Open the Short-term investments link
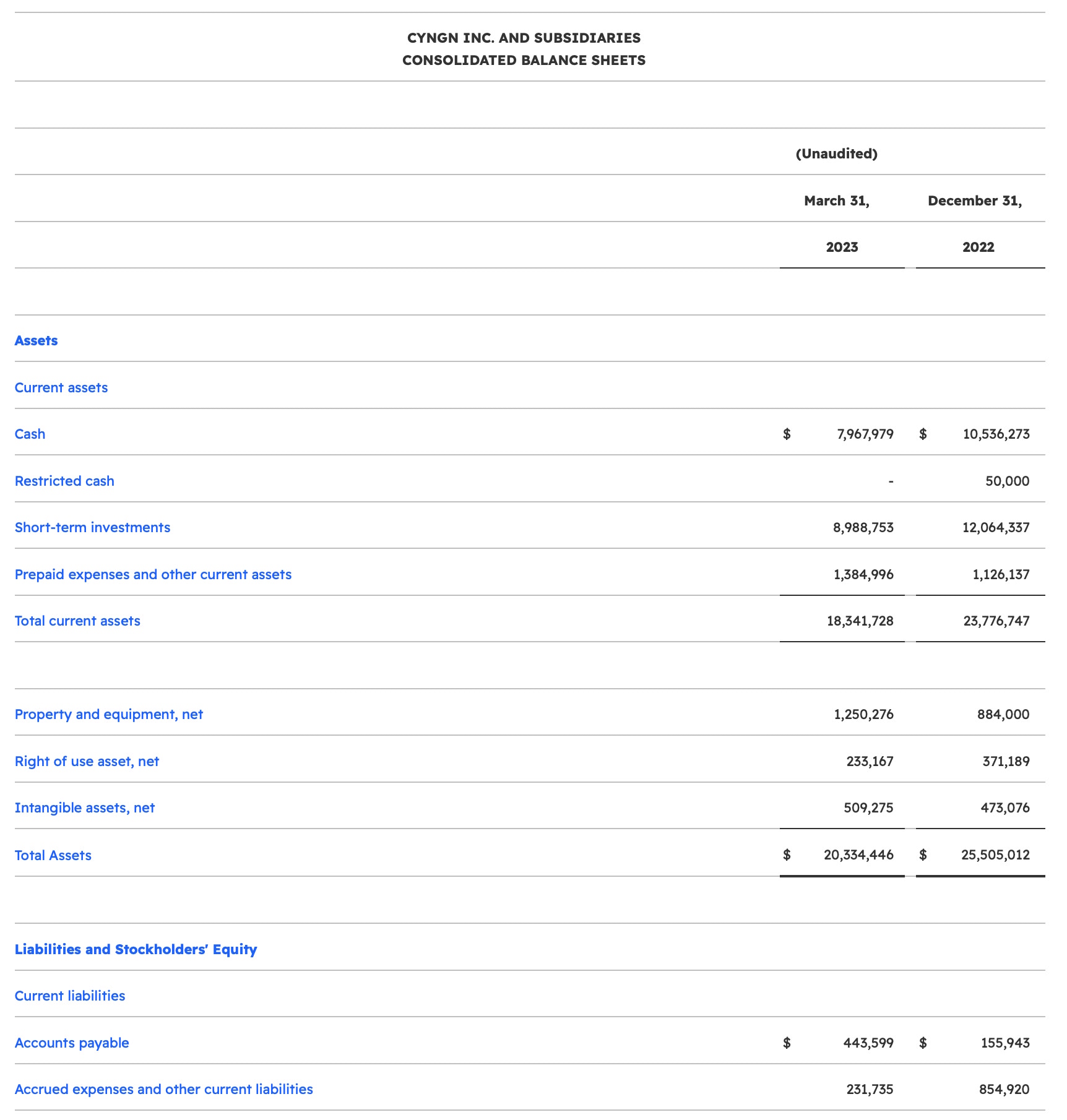 point(92,528)
